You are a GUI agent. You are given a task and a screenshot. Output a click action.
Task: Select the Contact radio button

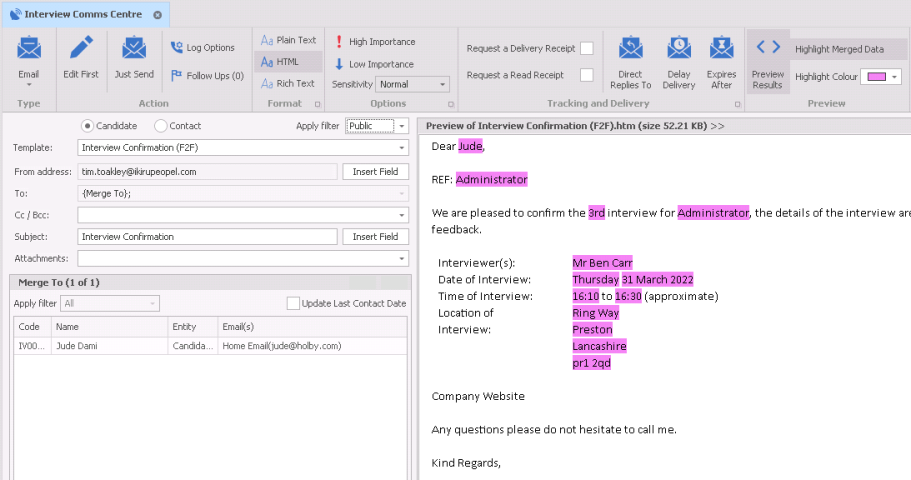click(161, 126)
